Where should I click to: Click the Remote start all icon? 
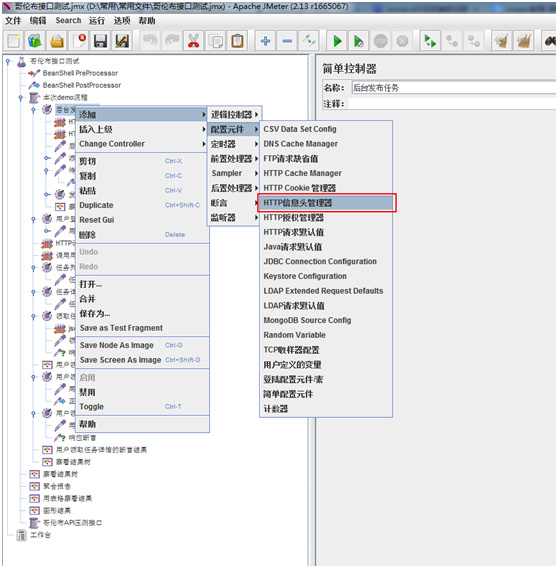(430, 41)
